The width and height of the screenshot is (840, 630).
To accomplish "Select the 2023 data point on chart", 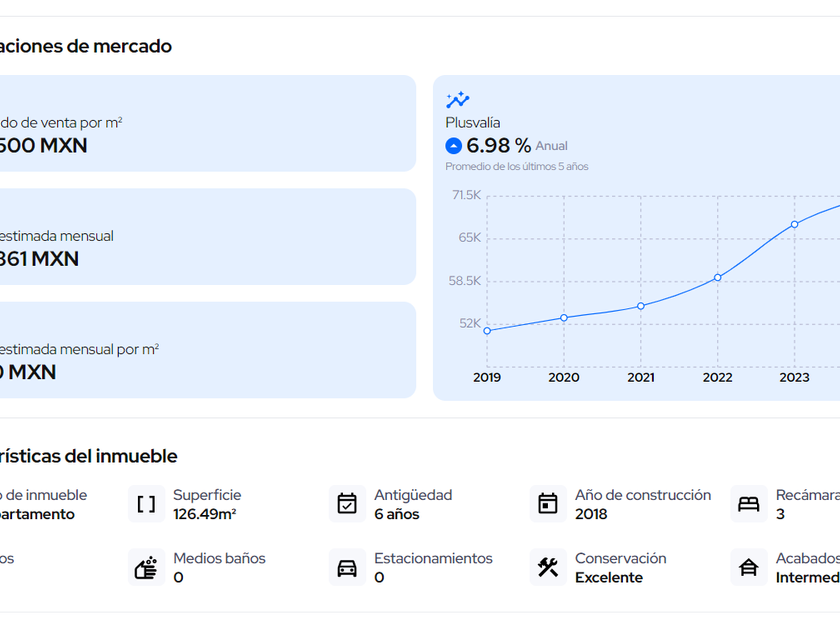I will [795, 224].
